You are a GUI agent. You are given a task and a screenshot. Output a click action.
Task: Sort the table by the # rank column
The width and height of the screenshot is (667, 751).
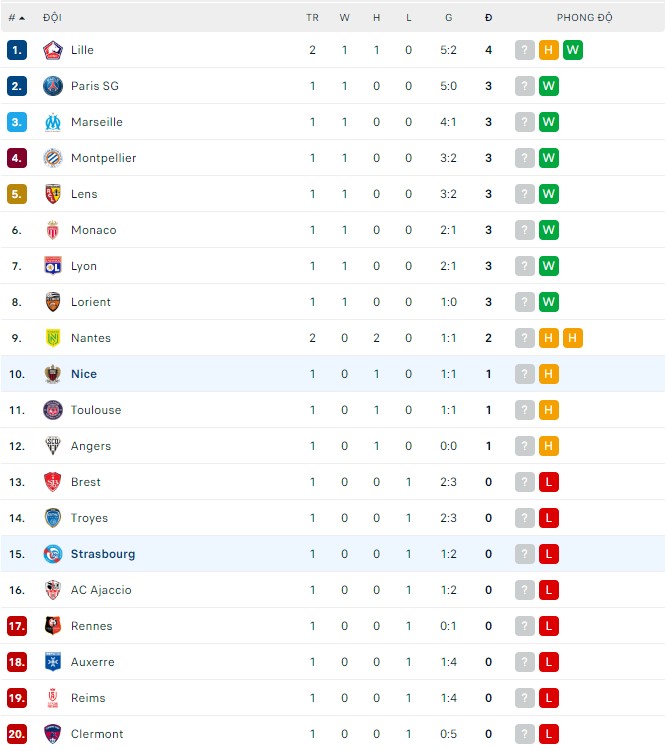16,18
